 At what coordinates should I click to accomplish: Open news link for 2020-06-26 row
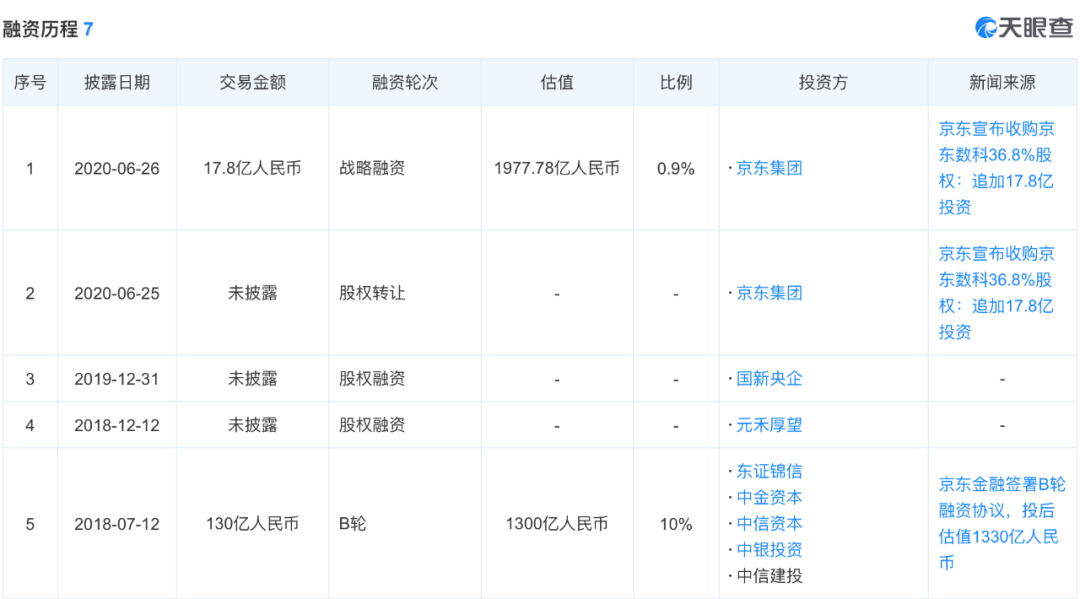point(997,168)
